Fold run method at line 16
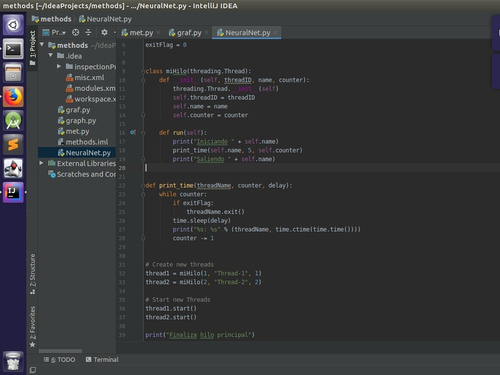Viewport: 500px width, 375px height. pos(143,133)
